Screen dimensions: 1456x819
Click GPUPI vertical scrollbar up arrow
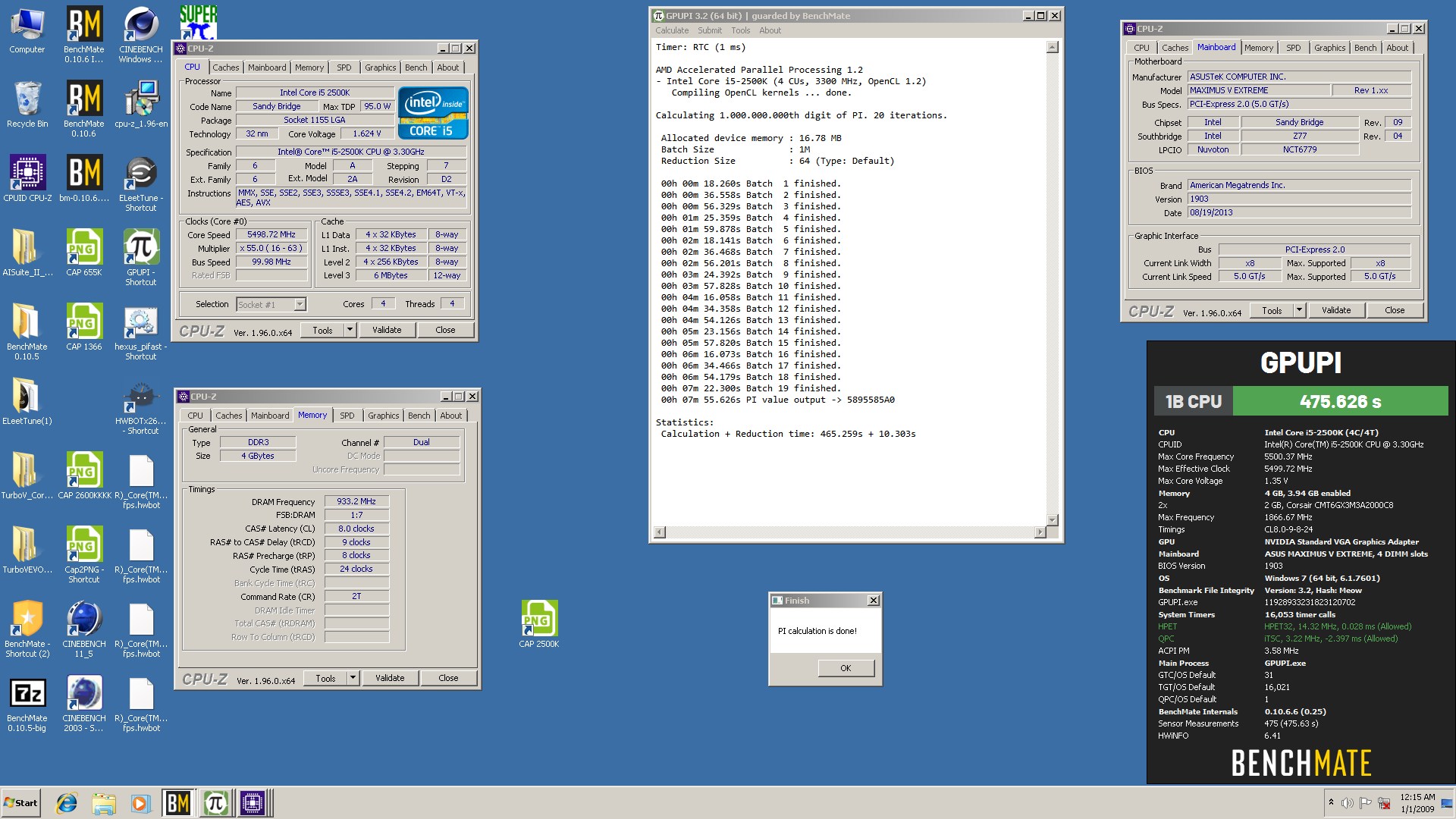click(1052, 47)
